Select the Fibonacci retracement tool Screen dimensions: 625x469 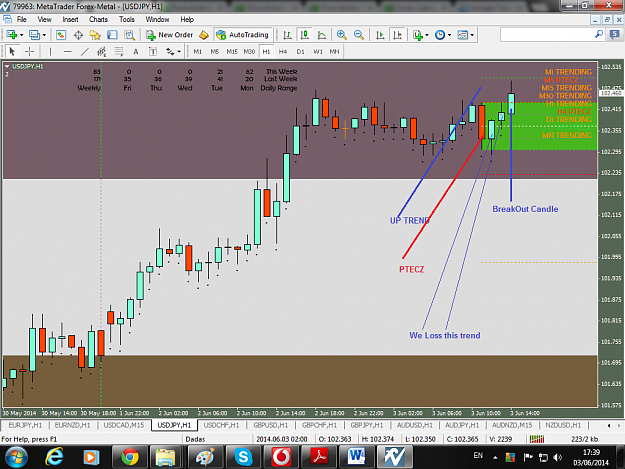pyautogui.click(x=119, y=51)
